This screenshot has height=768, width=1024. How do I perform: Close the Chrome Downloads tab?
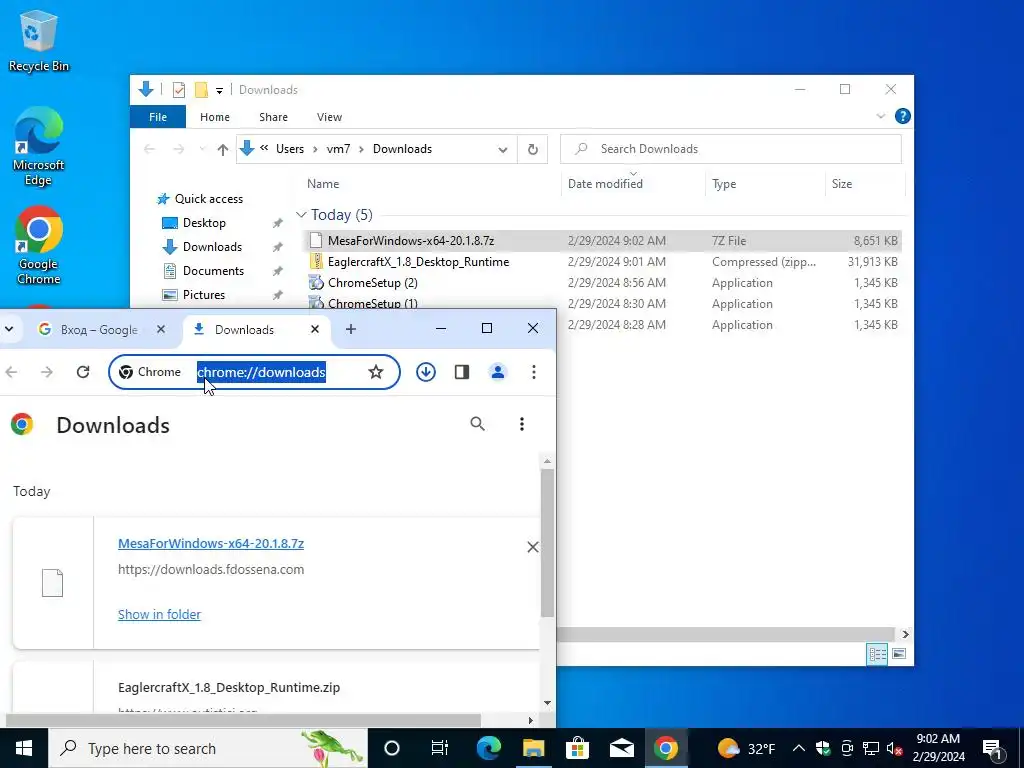click(x=315, y=329)
